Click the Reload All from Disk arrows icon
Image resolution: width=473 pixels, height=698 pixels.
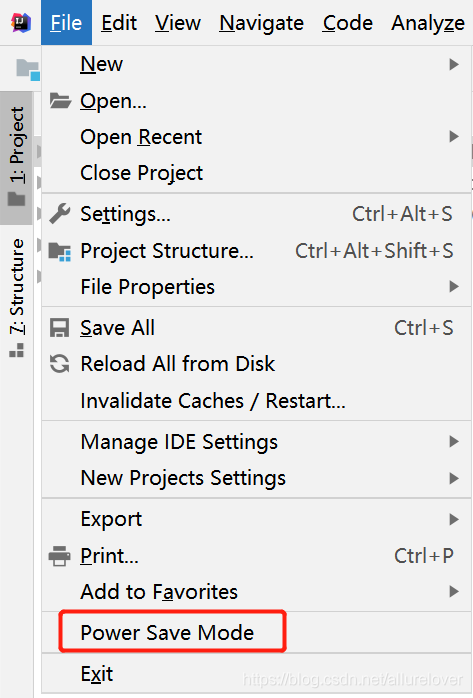(60, 364)
